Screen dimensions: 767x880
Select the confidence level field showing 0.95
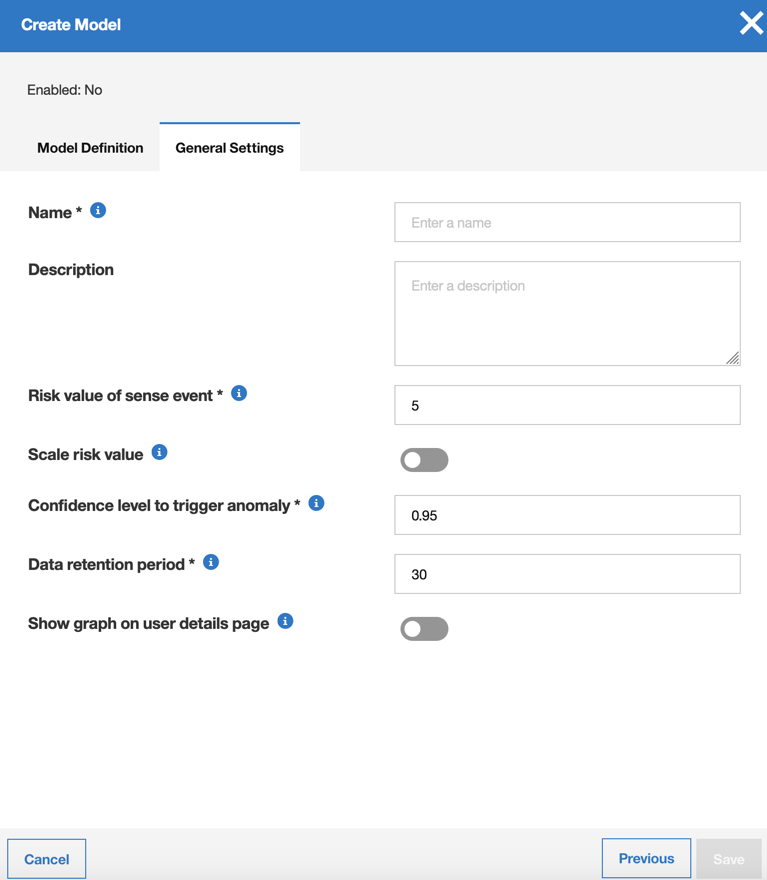(x=567, y=515)
